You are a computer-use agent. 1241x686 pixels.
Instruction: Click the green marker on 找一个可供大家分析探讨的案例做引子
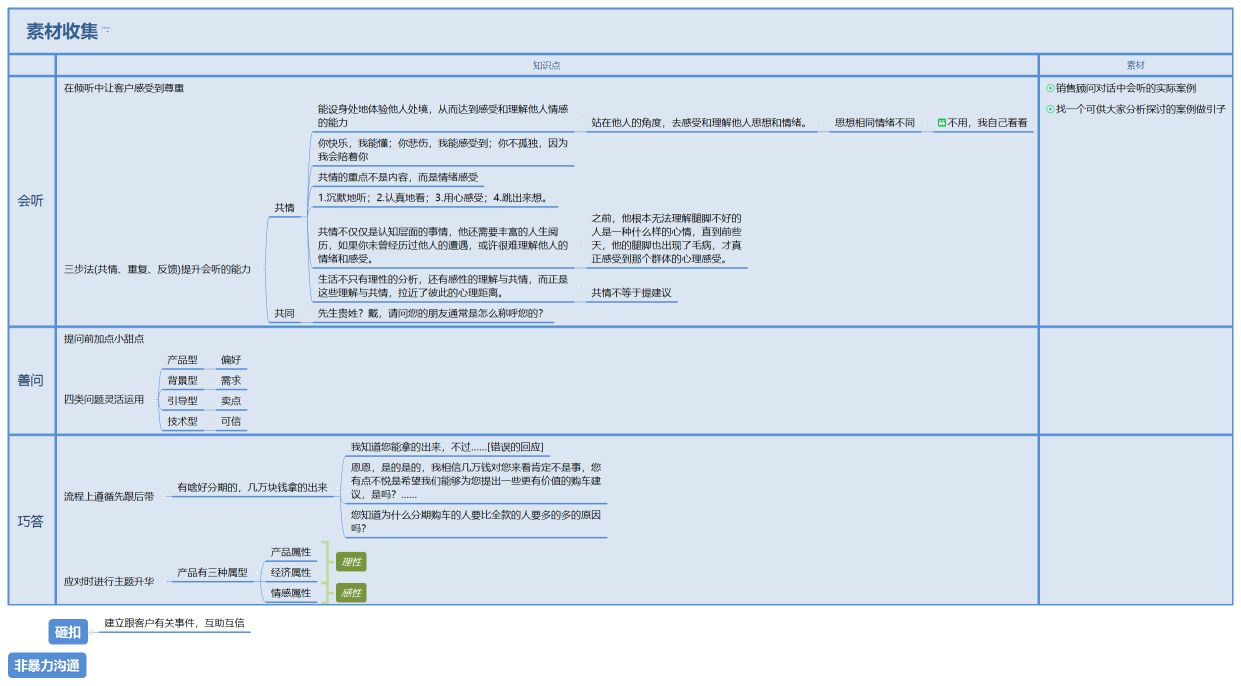point(1050,109)
